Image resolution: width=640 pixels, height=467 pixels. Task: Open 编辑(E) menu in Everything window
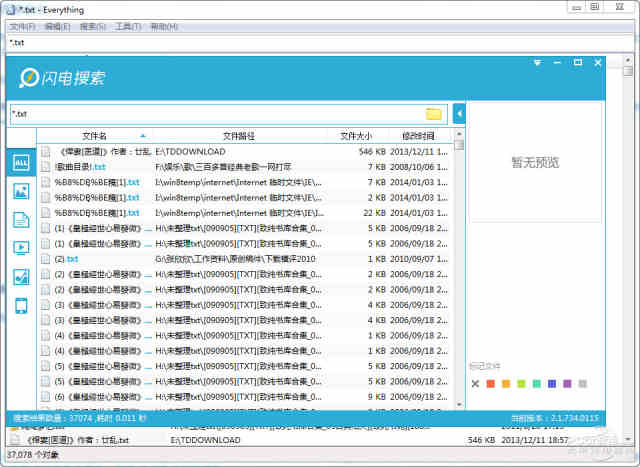pyautogui.click(x=58, y=27)
